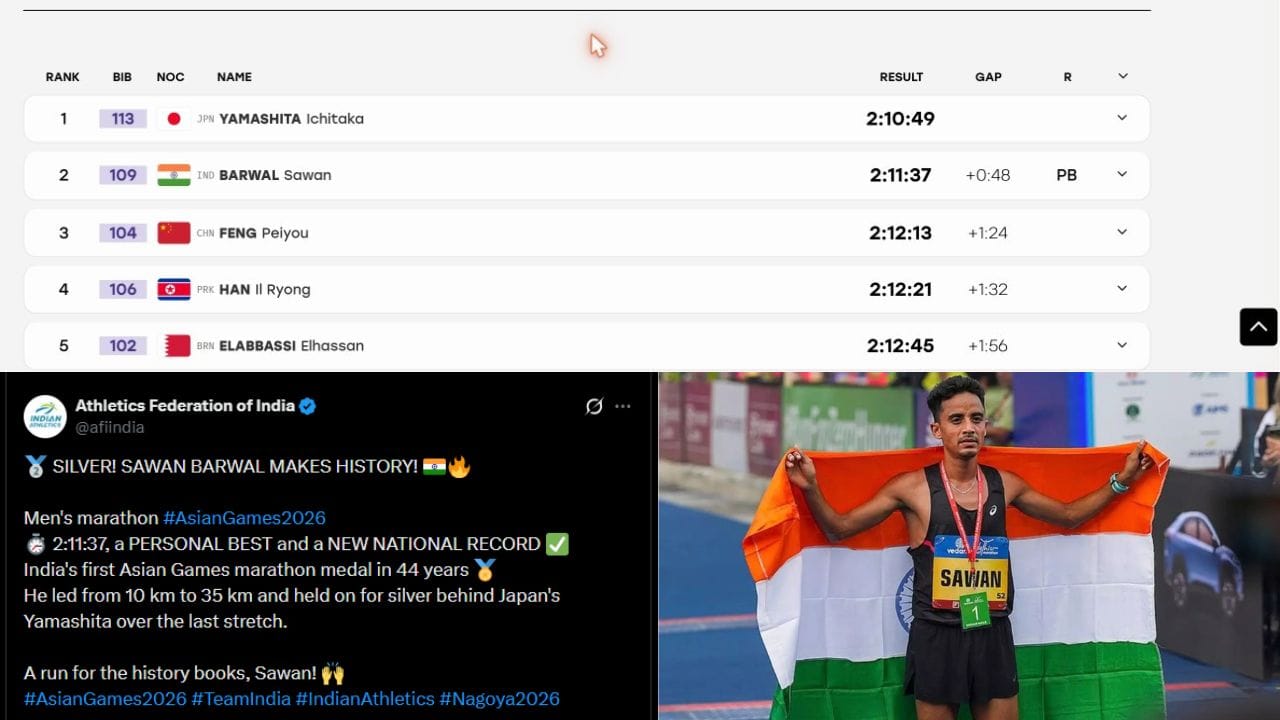The image size is (1280, 720).
Task: Click the gap value +1:32
Action: click(988, 290)
